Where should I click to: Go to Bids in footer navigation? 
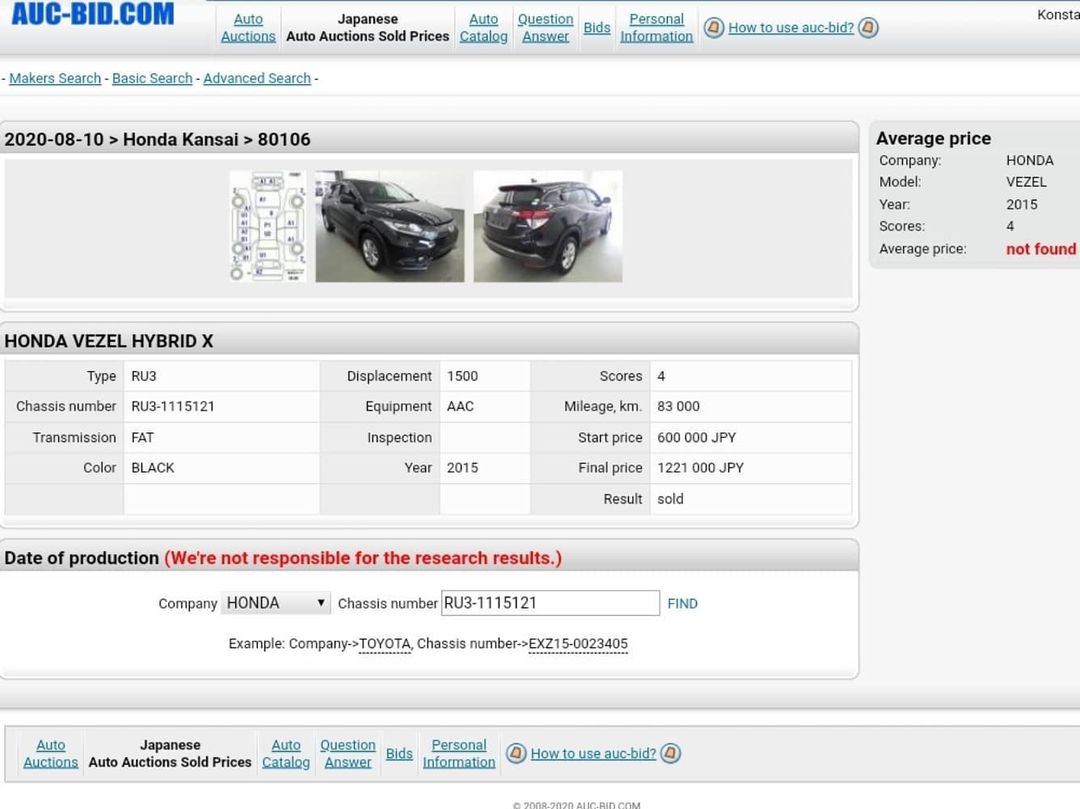click(x=399, y=754)
